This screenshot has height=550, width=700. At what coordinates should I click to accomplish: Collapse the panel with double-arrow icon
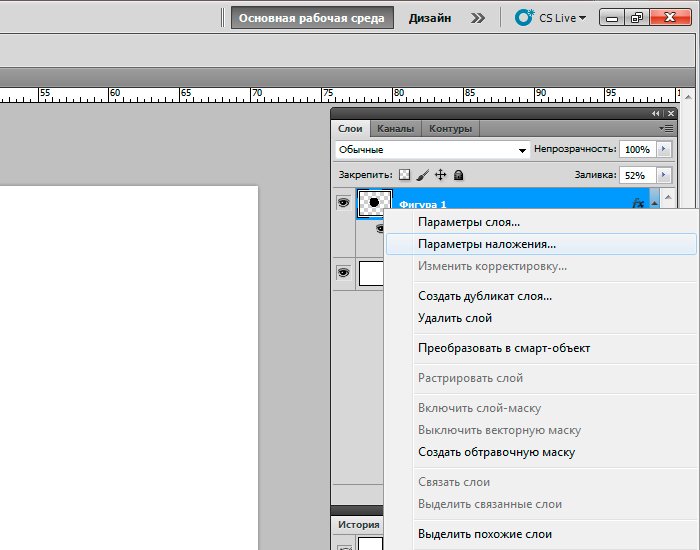656,114
